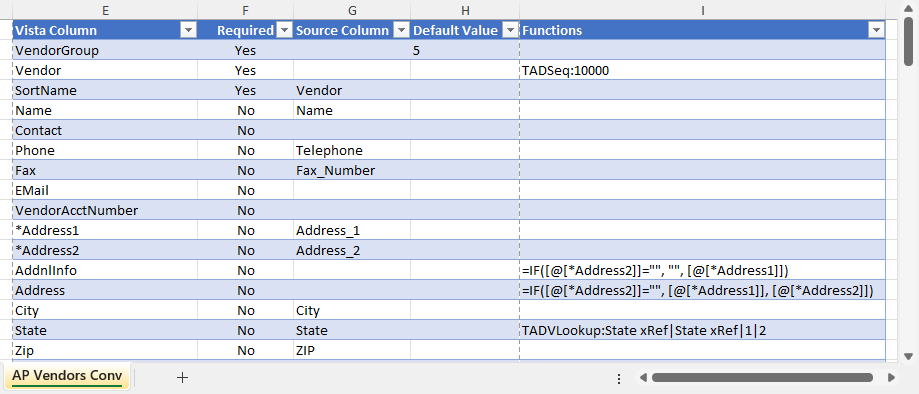Select the Contact cell
The height and width of the screenshot is (394, 919).
tap(105, 130)
